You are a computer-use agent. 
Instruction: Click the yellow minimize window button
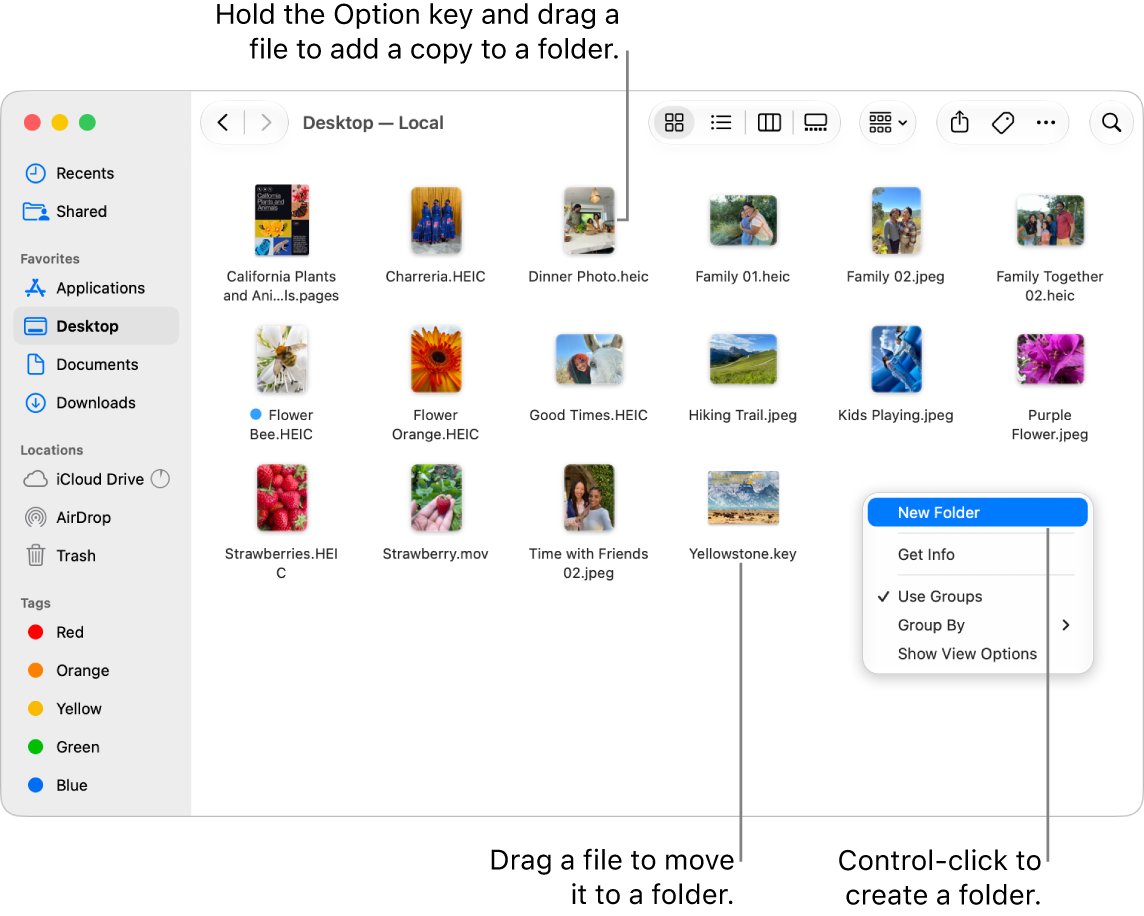(x=60, y=123)
